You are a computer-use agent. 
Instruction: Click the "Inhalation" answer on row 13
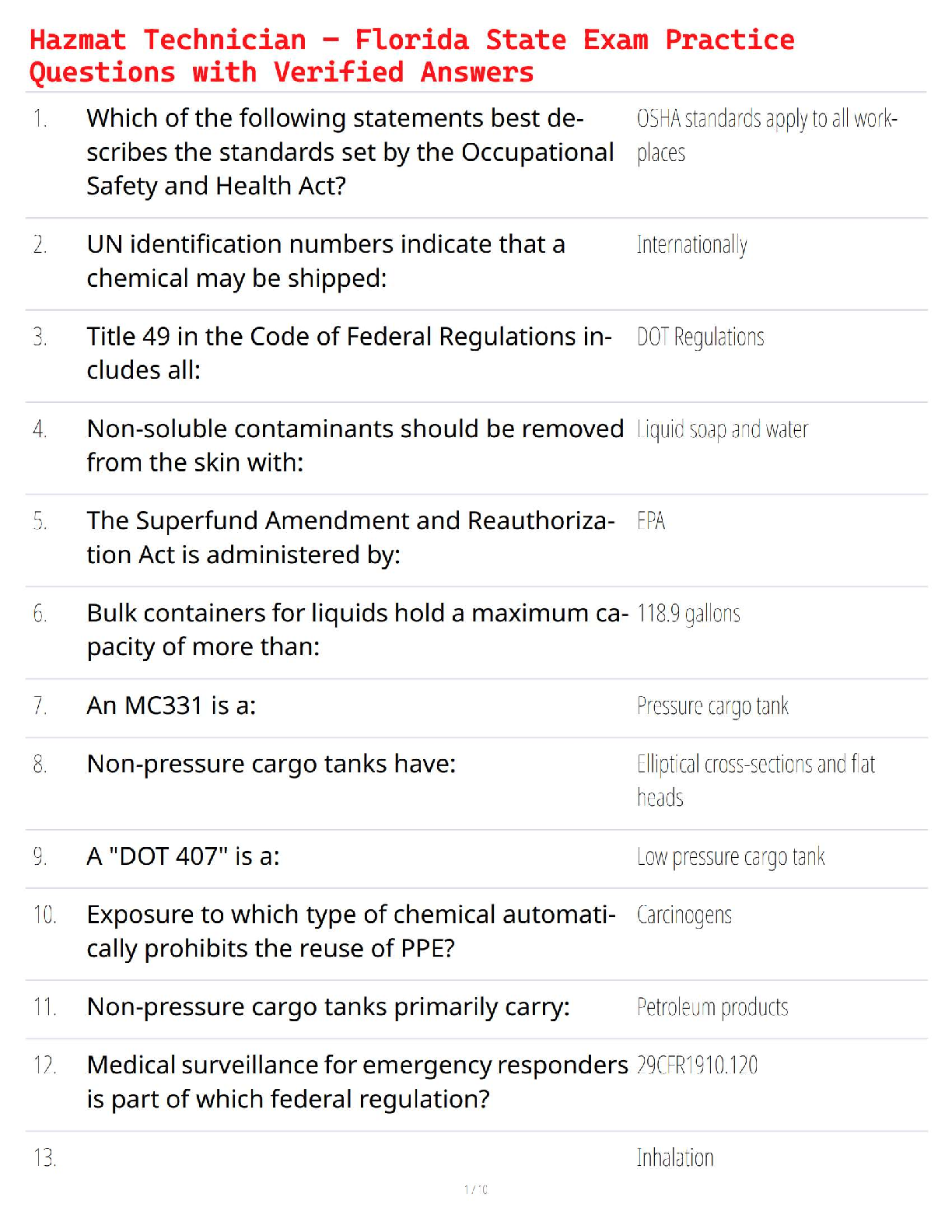675,1158
